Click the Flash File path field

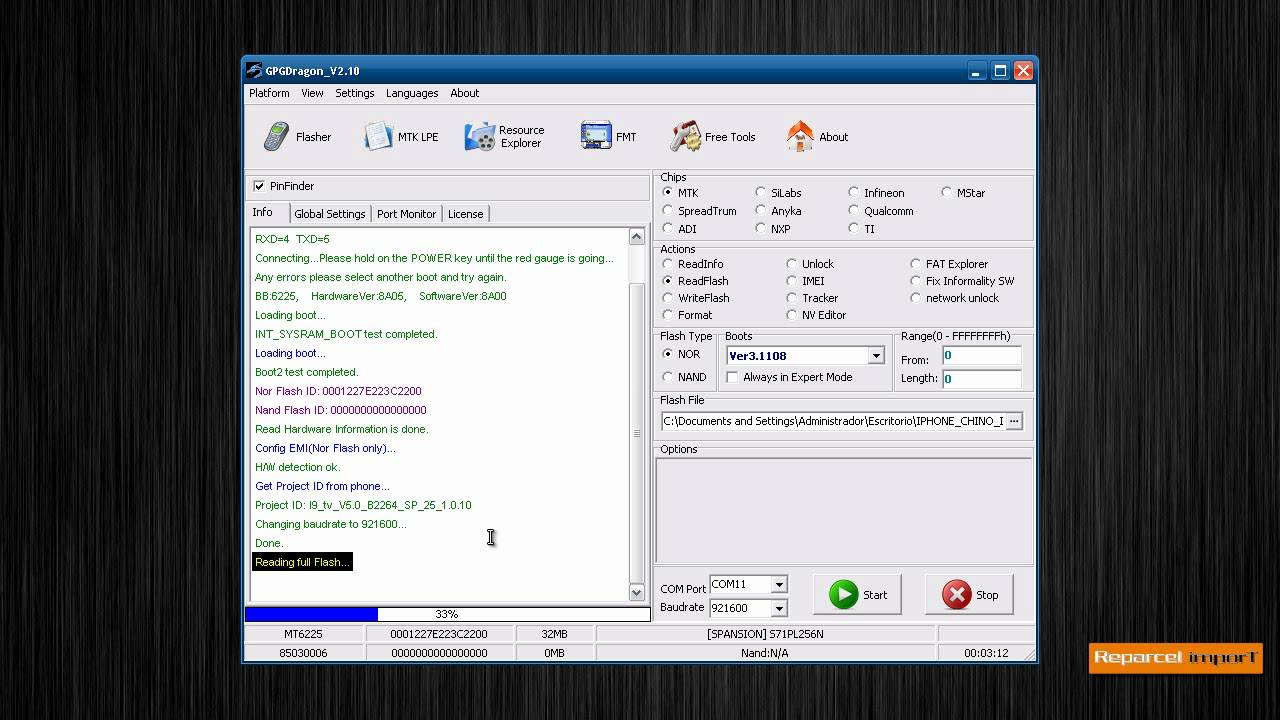[833, 421]
